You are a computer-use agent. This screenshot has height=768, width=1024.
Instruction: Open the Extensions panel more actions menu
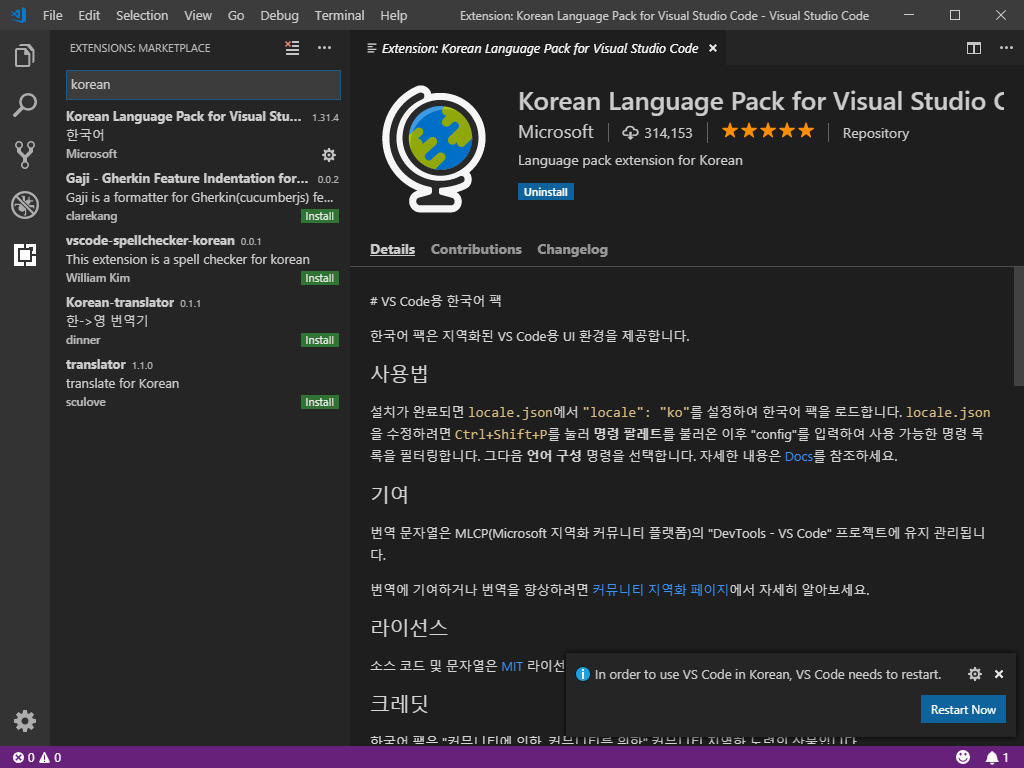point(325,48)
